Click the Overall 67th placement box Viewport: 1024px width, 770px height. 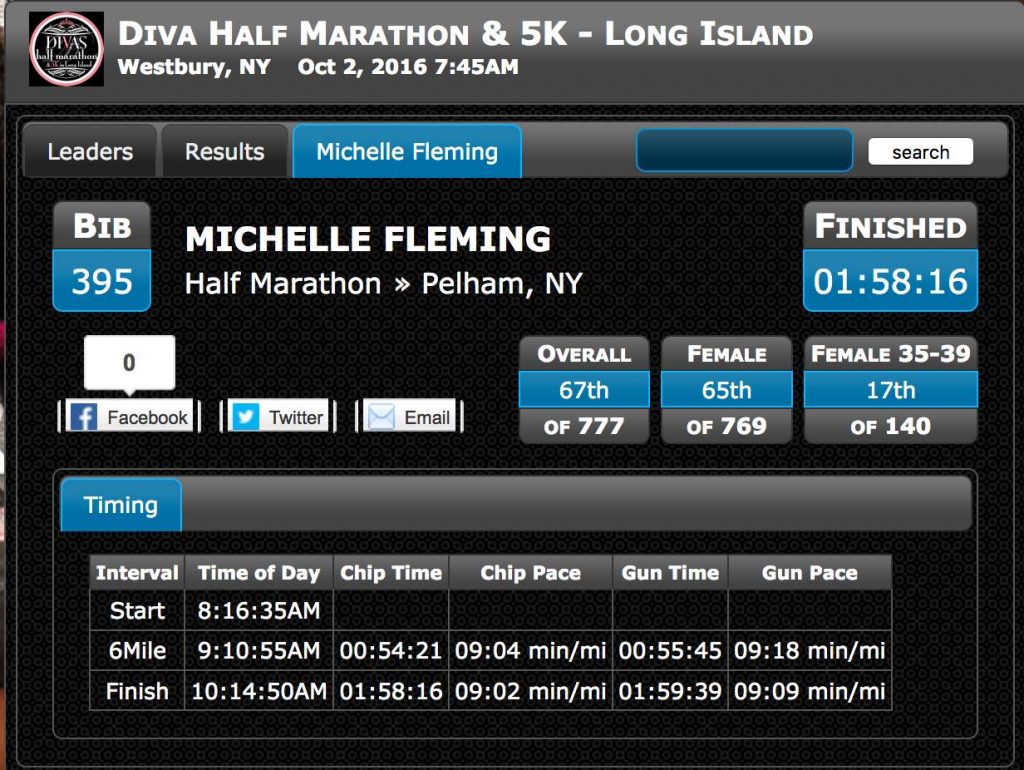(584, 390)
